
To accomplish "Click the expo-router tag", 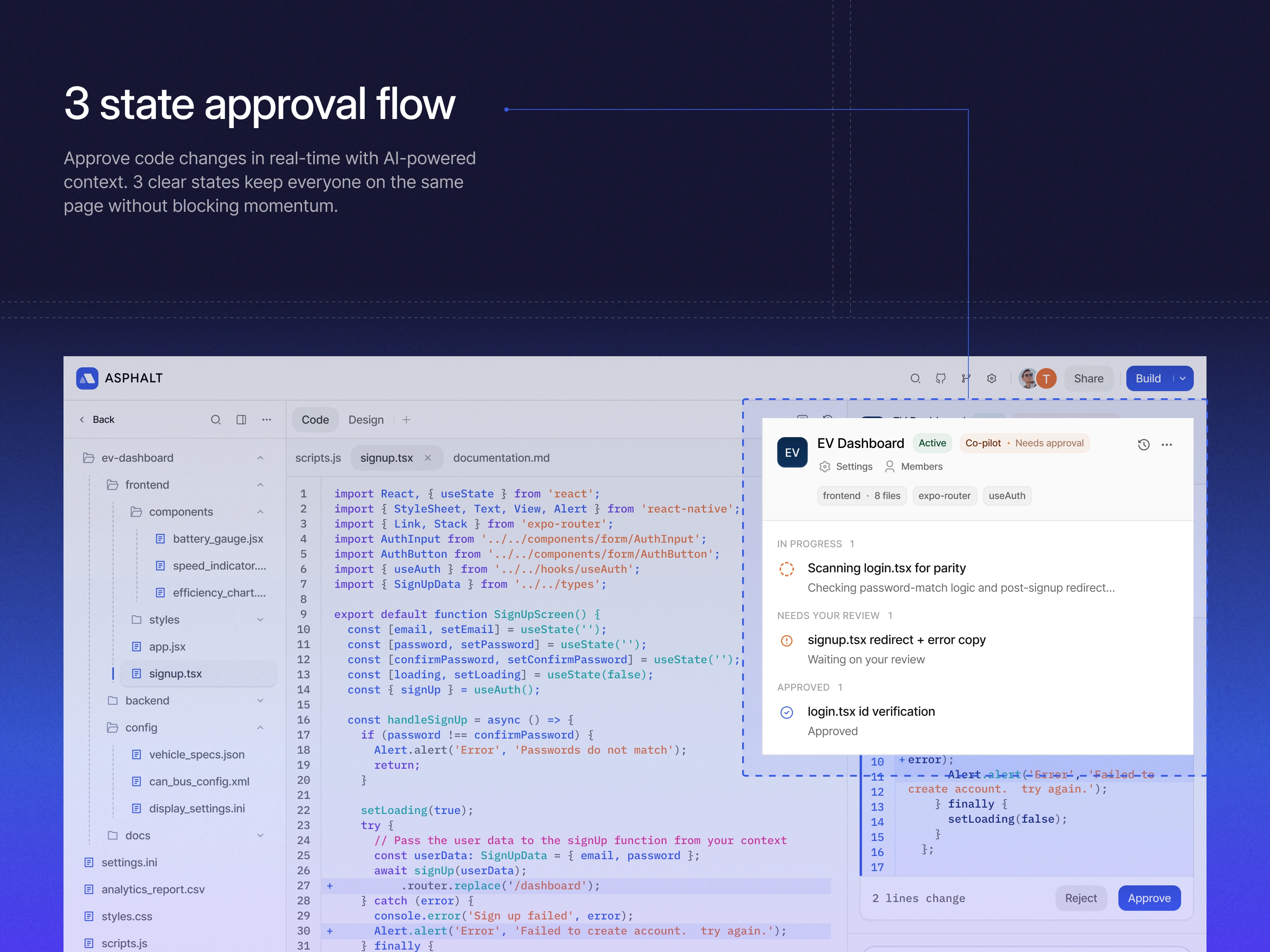I will [x=945, y=496].
